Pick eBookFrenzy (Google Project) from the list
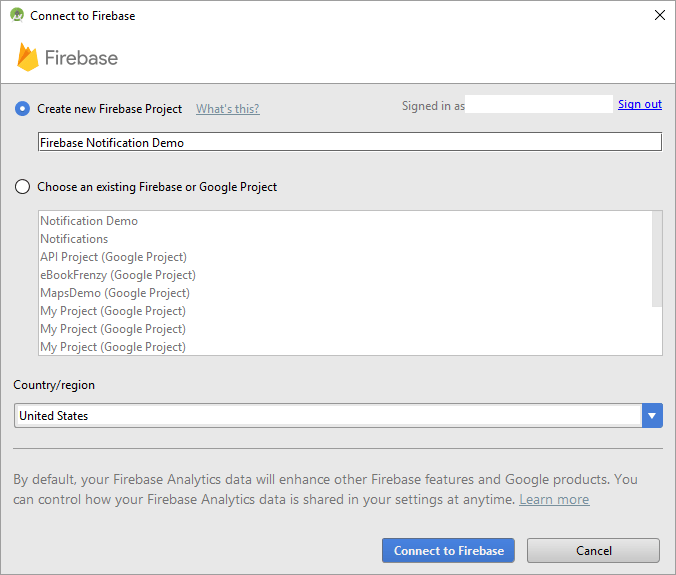This screenshot has height=575, width=676. click(118, 275)
